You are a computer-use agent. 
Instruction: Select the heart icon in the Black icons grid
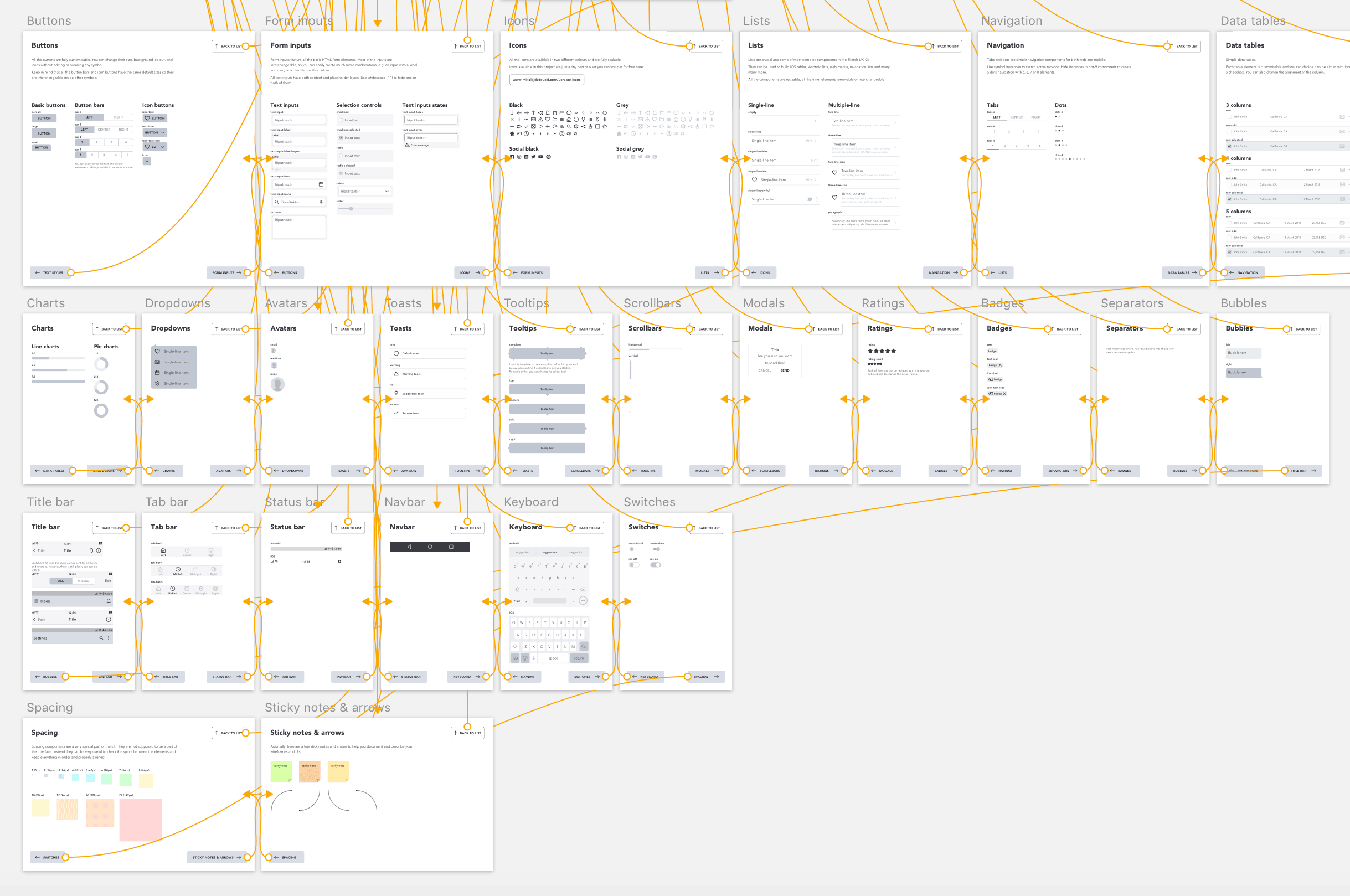[x=548, y=120]
